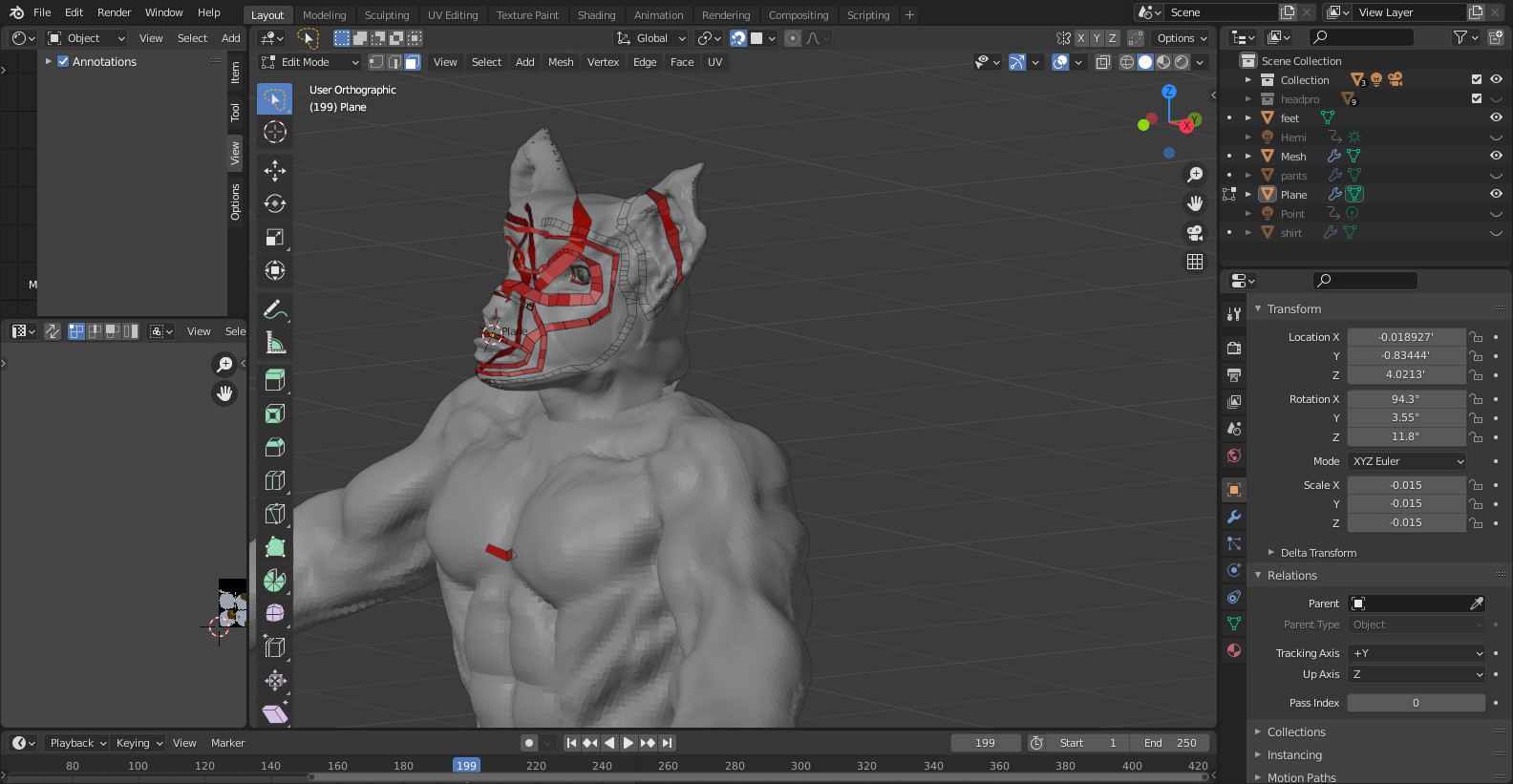The image size is (1513, 784).
Task: Expand the Delta Transform section
Action: point(1317,553)
